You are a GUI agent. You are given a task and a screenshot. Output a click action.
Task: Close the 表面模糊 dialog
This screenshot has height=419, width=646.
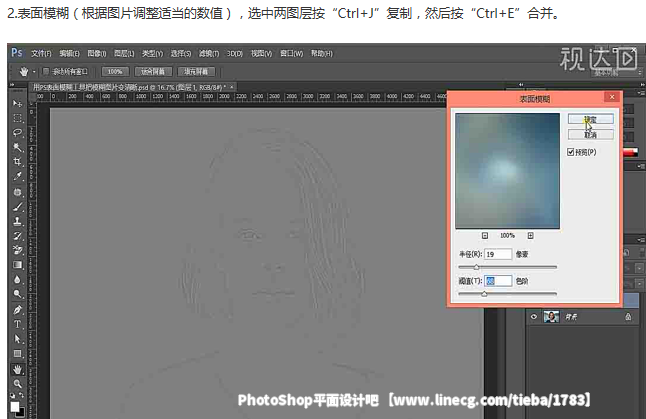pyautogui.click(x=612, y=97)
